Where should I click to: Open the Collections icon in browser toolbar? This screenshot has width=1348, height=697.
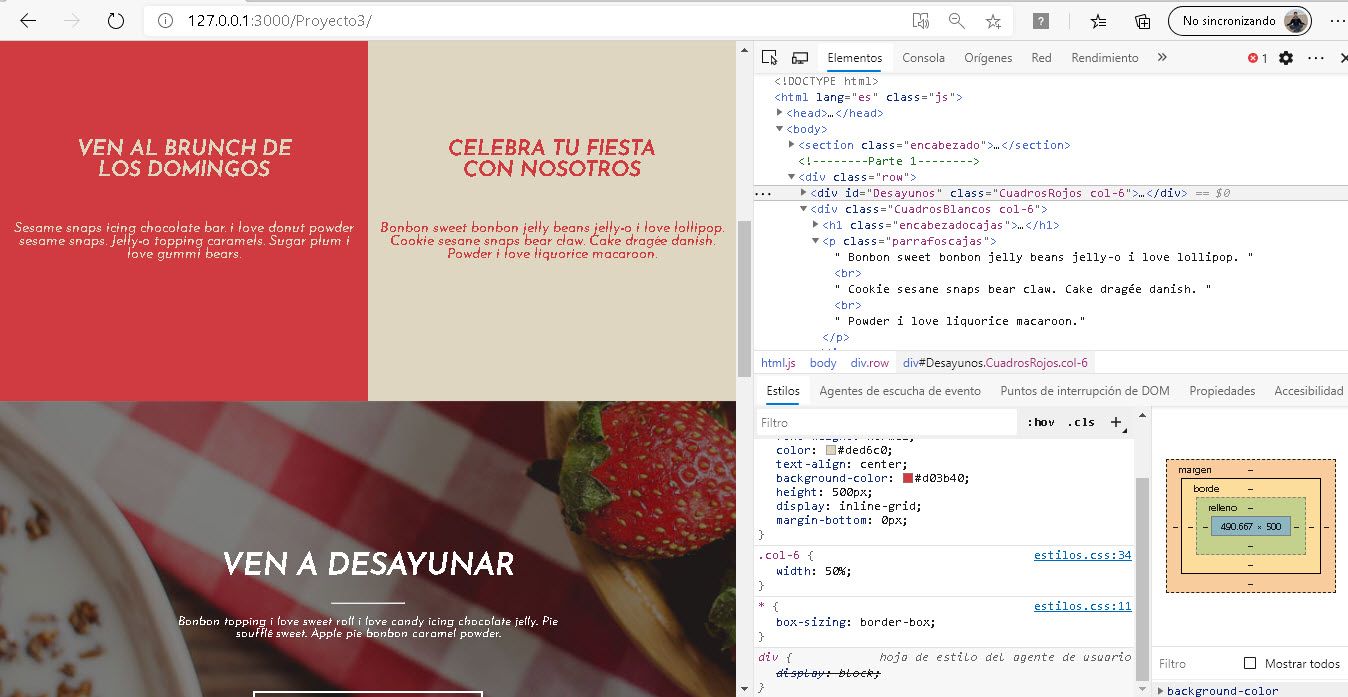click(1142, 21)
